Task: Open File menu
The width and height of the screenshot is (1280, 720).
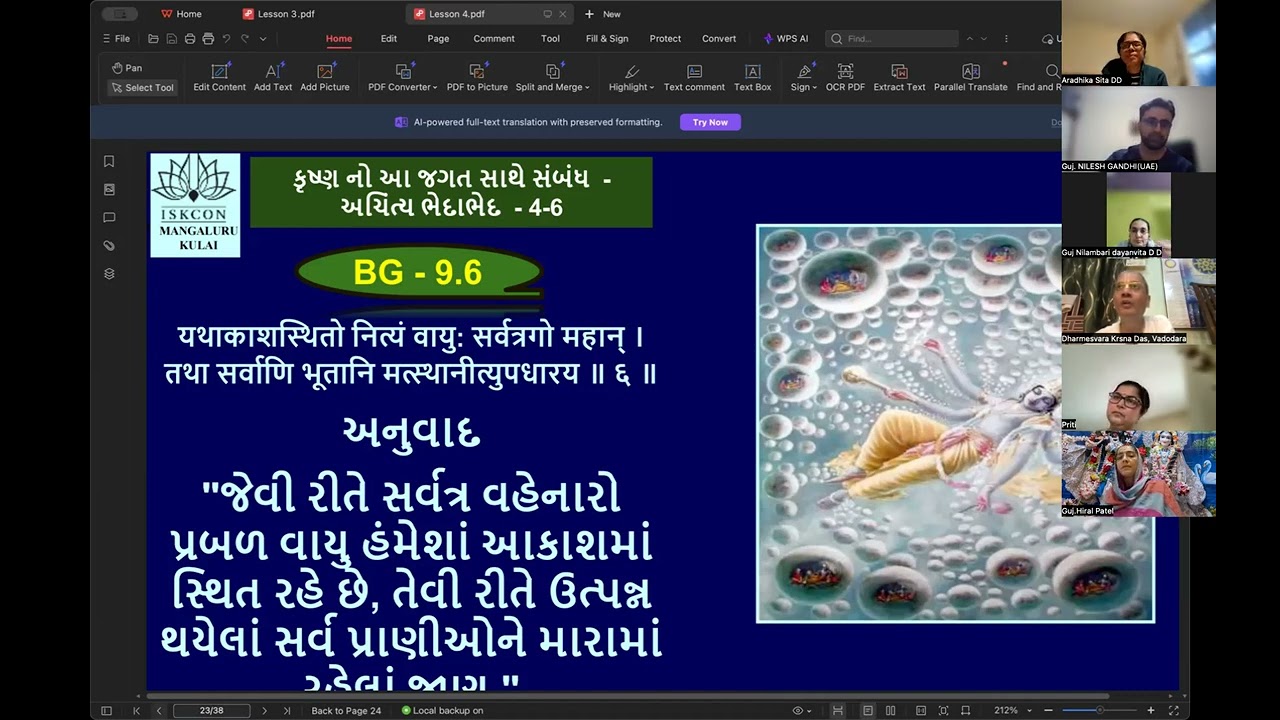Action: [x=116, y=39]
